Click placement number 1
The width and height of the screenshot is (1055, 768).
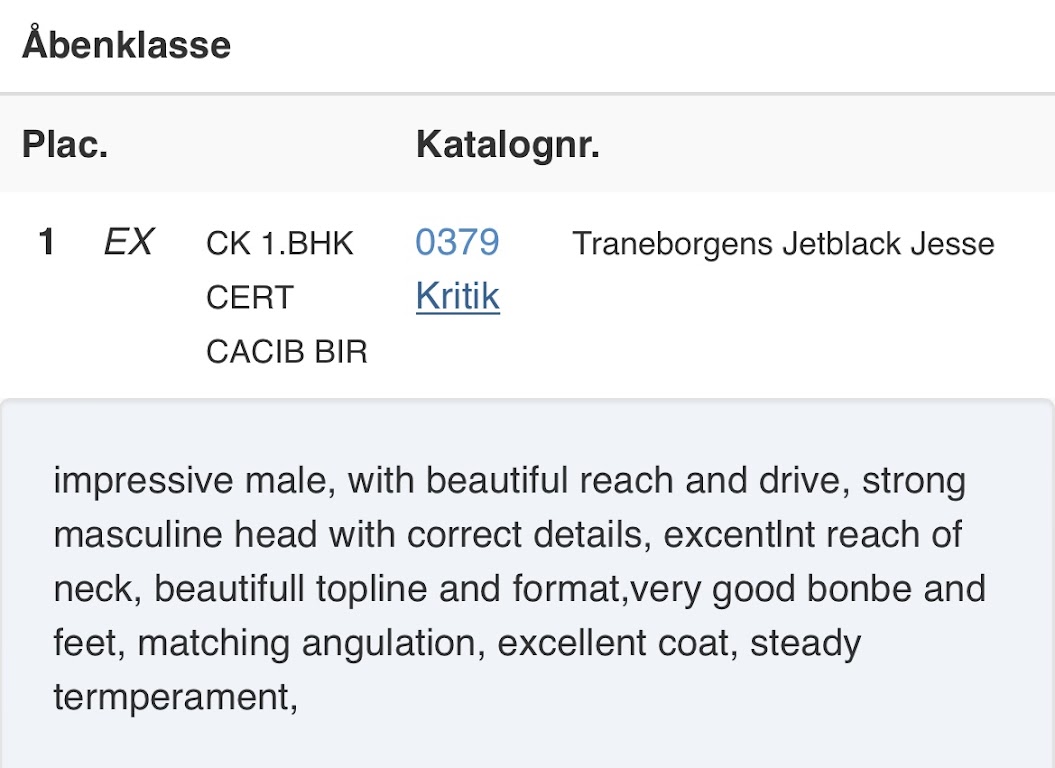click(x=46, y=242)
